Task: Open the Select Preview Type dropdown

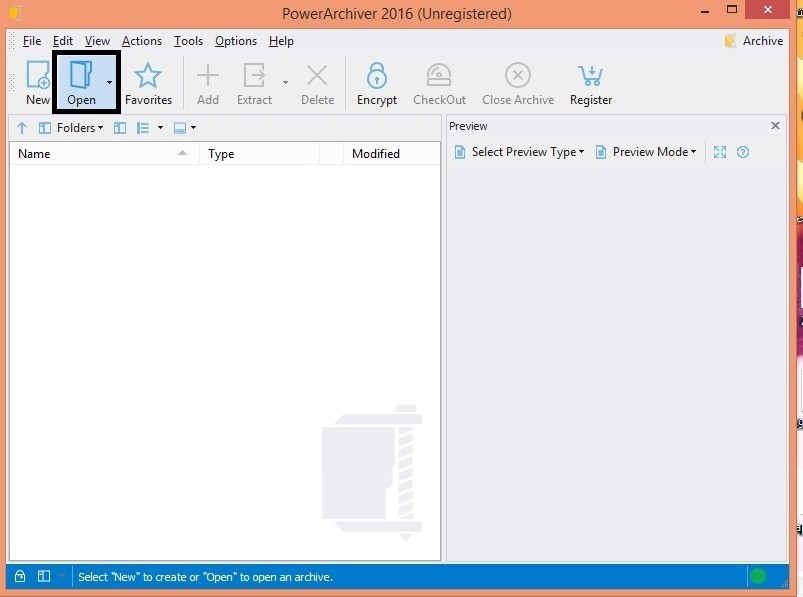Action: pyautogui.click(x=519, y=152)
